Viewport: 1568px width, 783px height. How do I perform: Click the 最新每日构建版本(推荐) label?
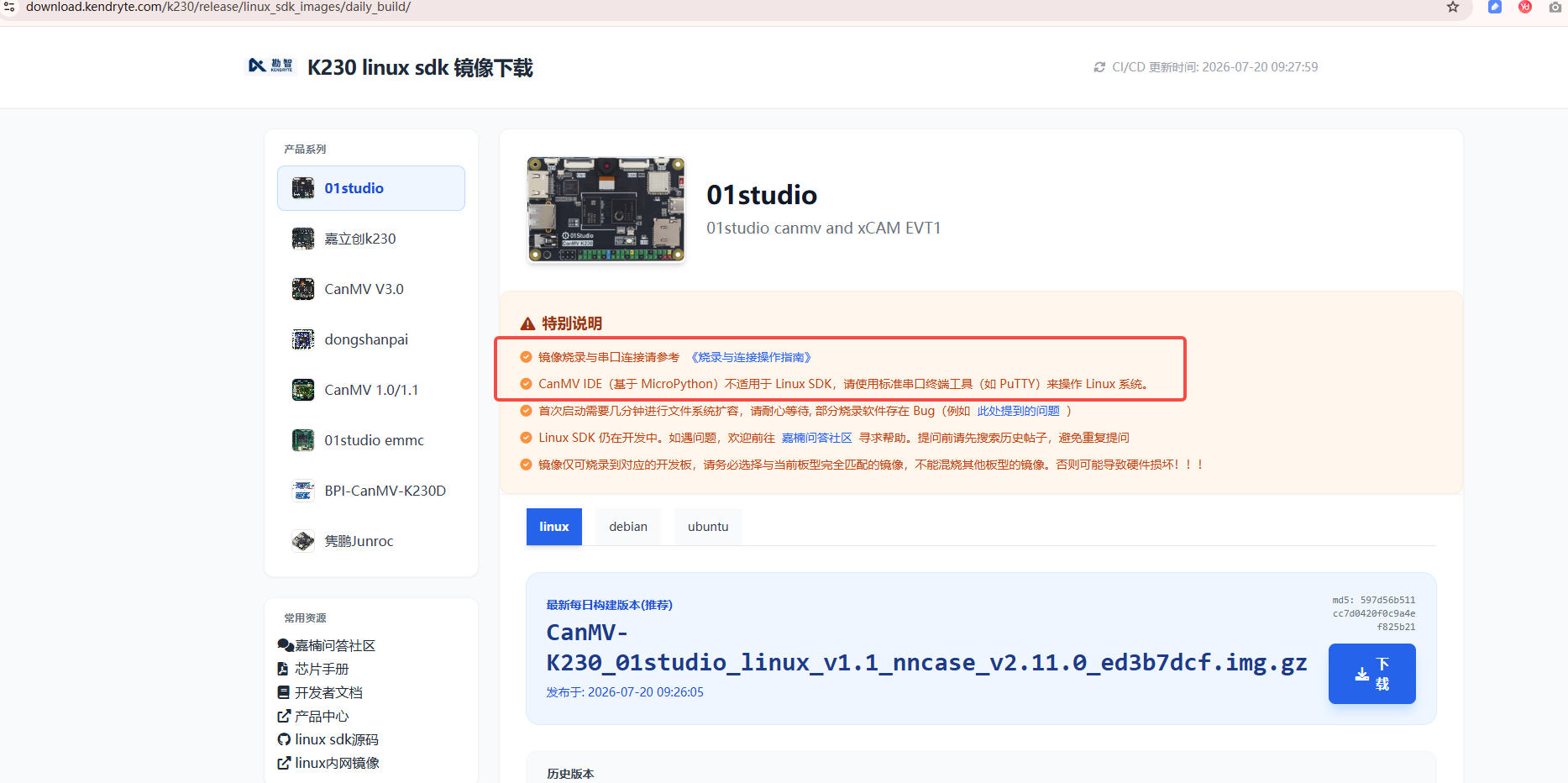[x=609, y=605]
